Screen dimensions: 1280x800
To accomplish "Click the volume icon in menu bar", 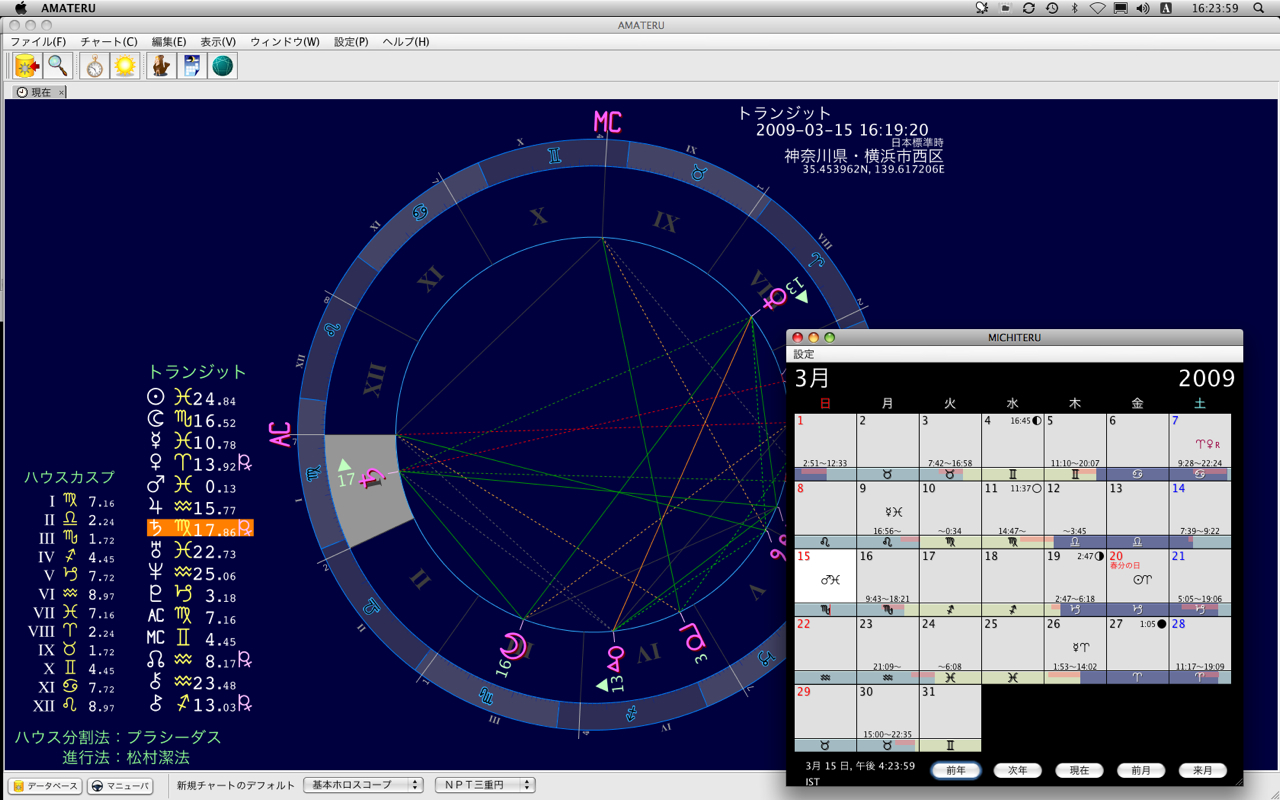I will 1143,8.
